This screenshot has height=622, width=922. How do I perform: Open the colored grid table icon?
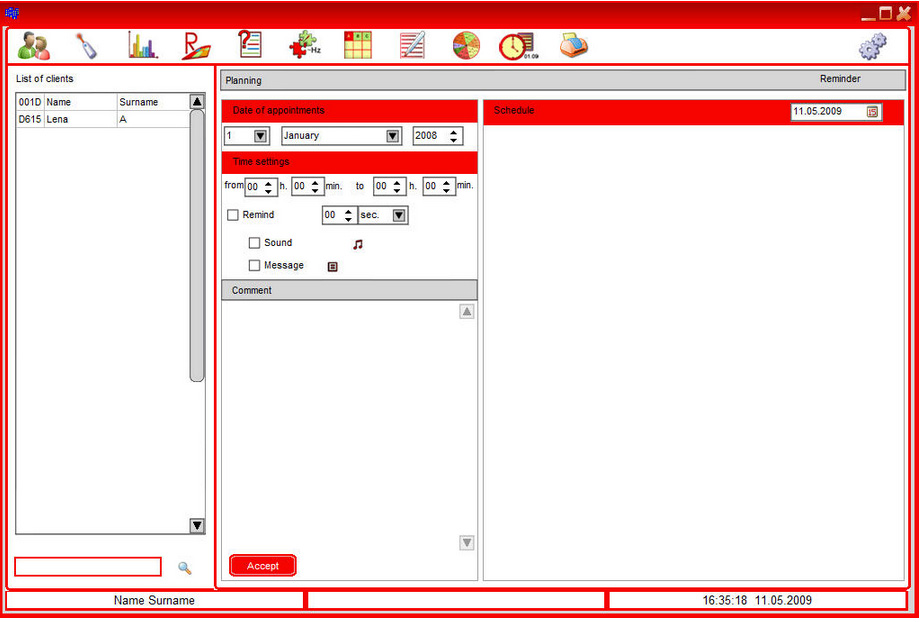tap(357, 46)
